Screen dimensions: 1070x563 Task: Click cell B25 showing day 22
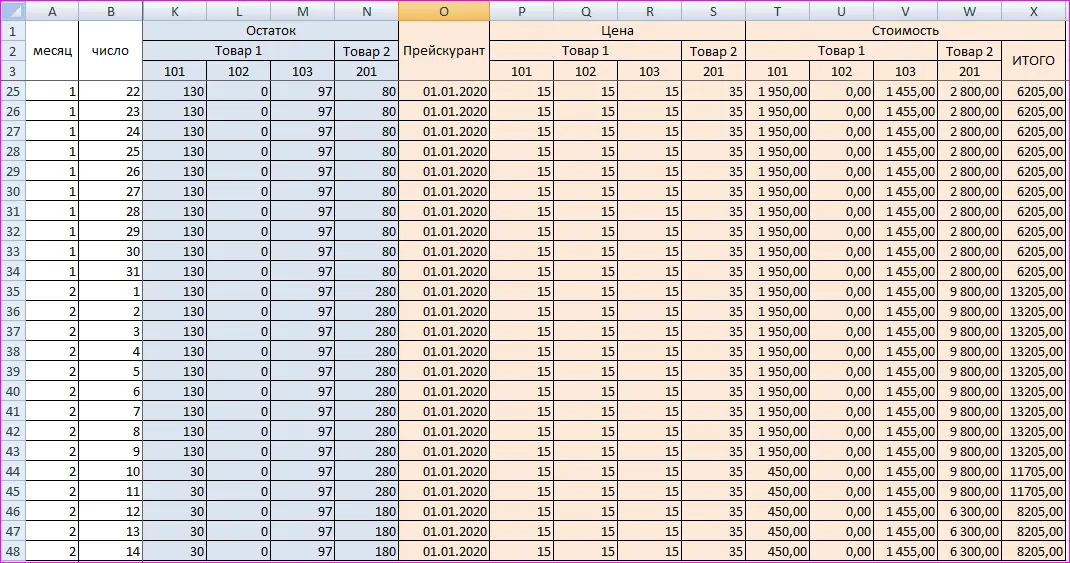tap(111, 91)
